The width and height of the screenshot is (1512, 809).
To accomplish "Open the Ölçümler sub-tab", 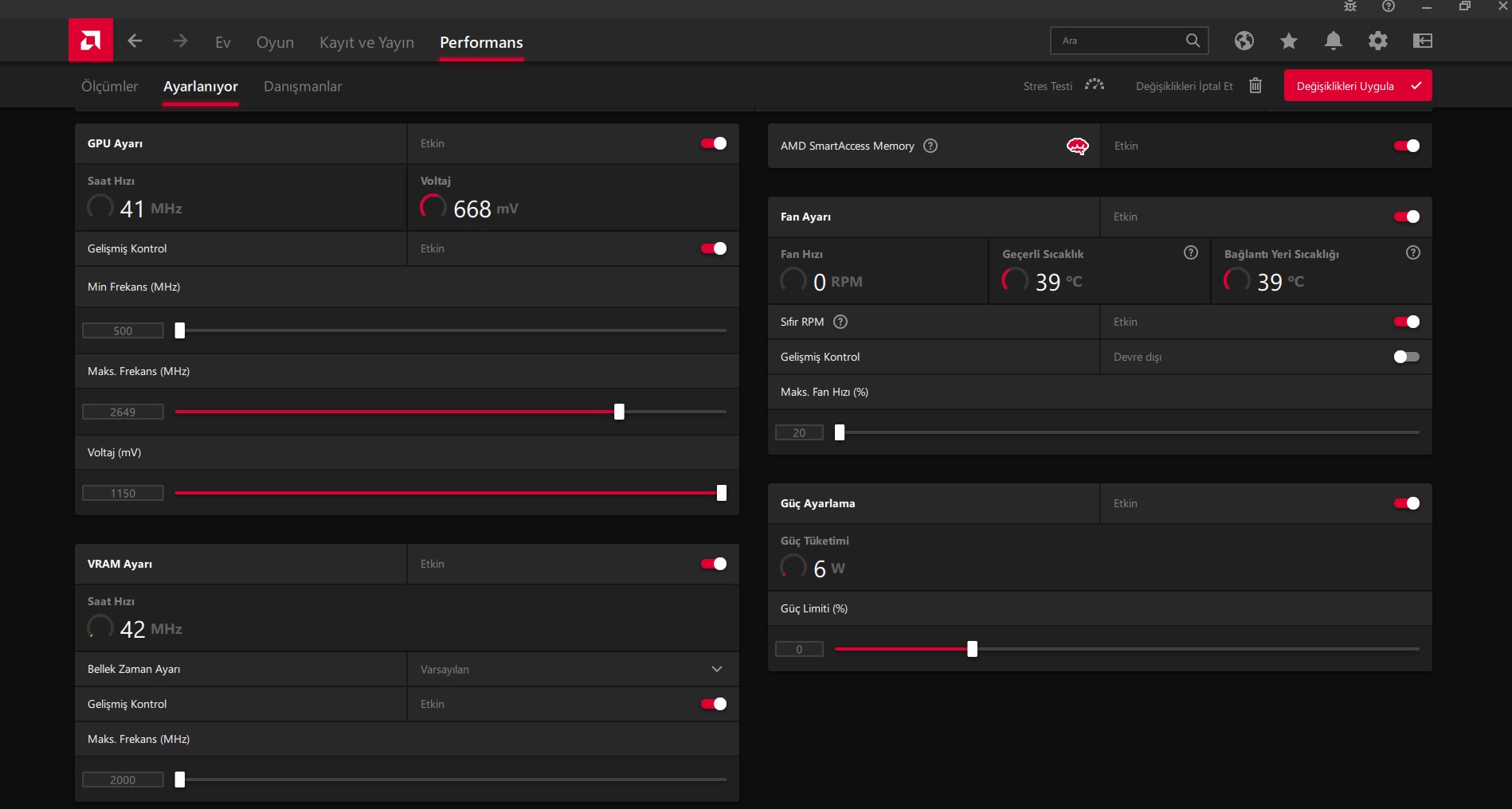I will (110, 86).
